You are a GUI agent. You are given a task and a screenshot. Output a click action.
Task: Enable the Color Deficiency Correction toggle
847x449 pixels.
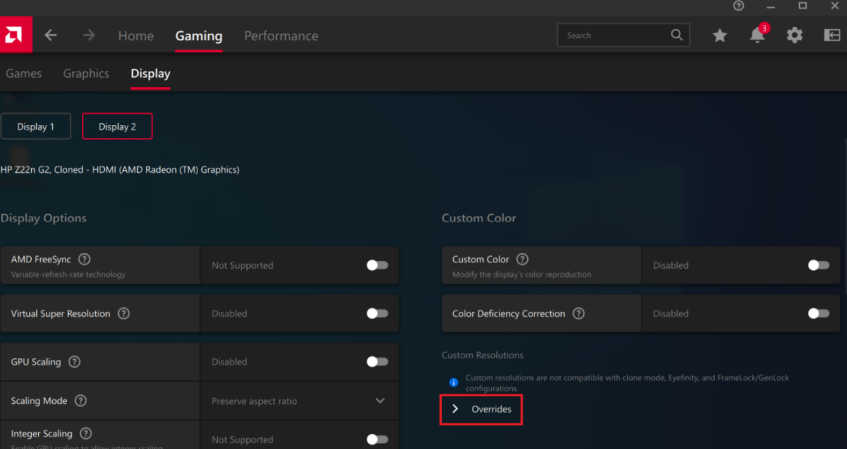click(x=818, y=313)
